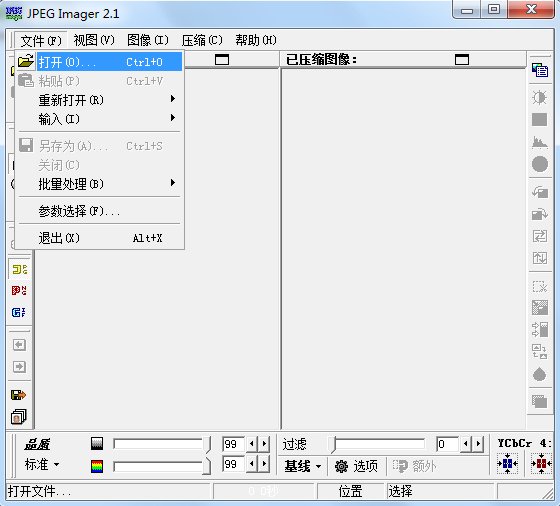Image resolution: width=560 pixels, height=506 pixels.
Task: Increase luminance quality with right arrow
Action: (x=264, y=444)
